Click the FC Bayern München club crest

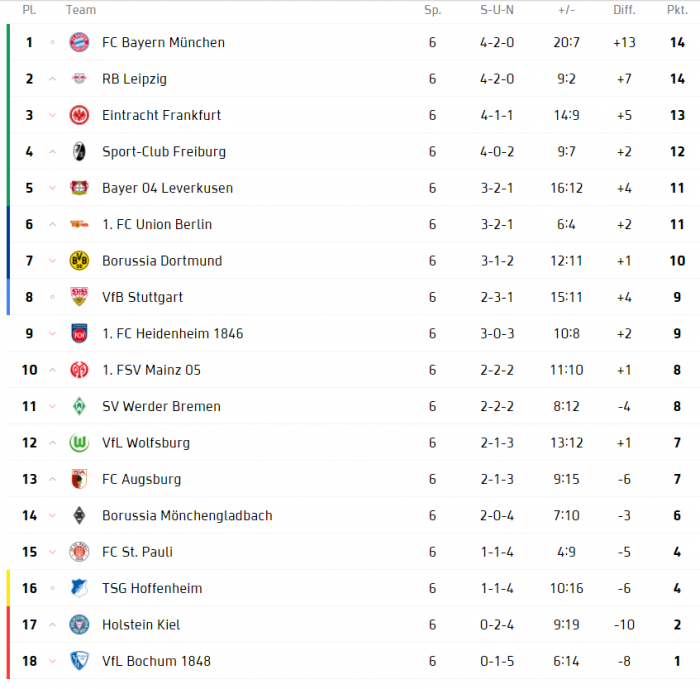(79, 42)
